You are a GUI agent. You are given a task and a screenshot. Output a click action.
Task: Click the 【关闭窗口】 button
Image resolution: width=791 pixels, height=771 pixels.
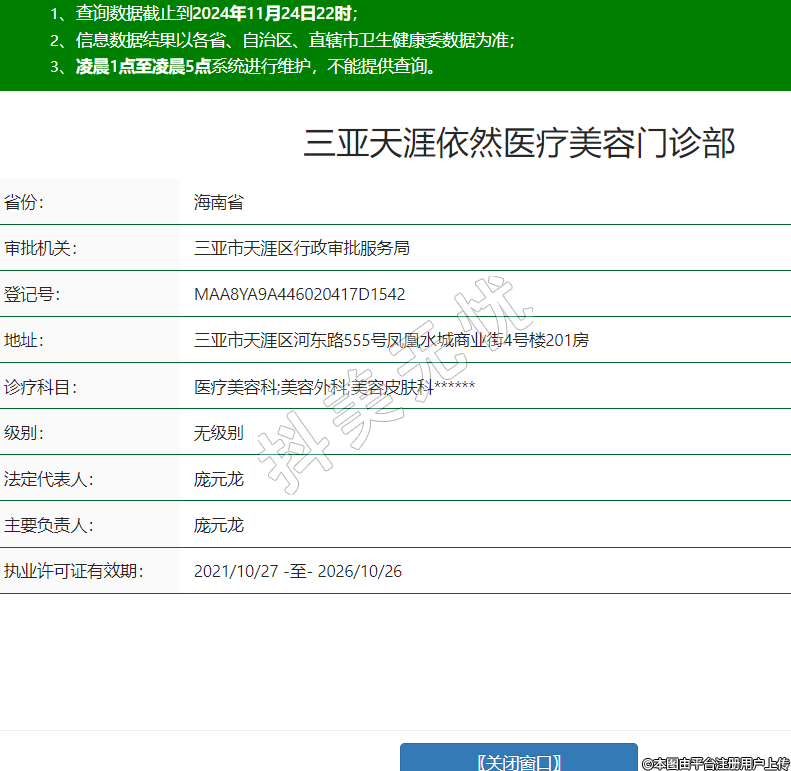point(518,760)
